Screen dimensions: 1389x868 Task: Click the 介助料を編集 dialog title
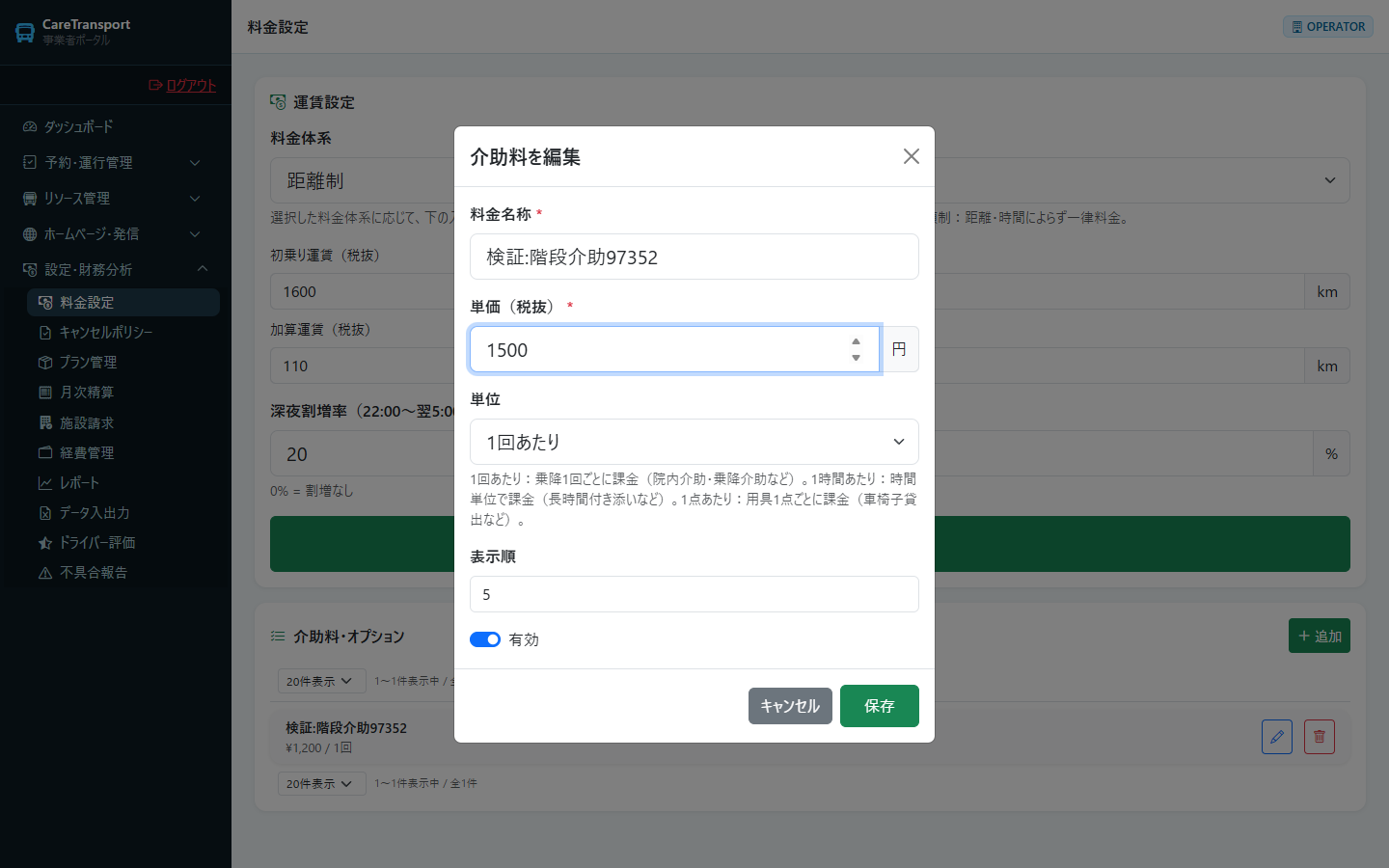coord(525,157)
